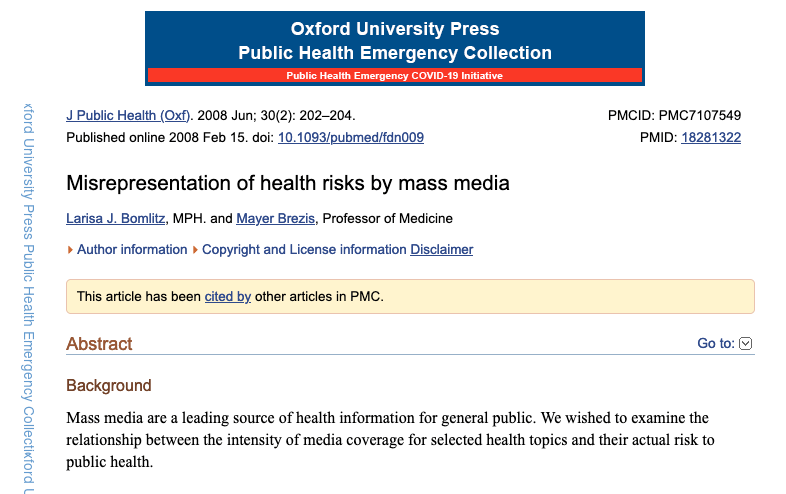
Task: Click the article title Misrepresentation of health risks
Action: click(x=288, y=183)
